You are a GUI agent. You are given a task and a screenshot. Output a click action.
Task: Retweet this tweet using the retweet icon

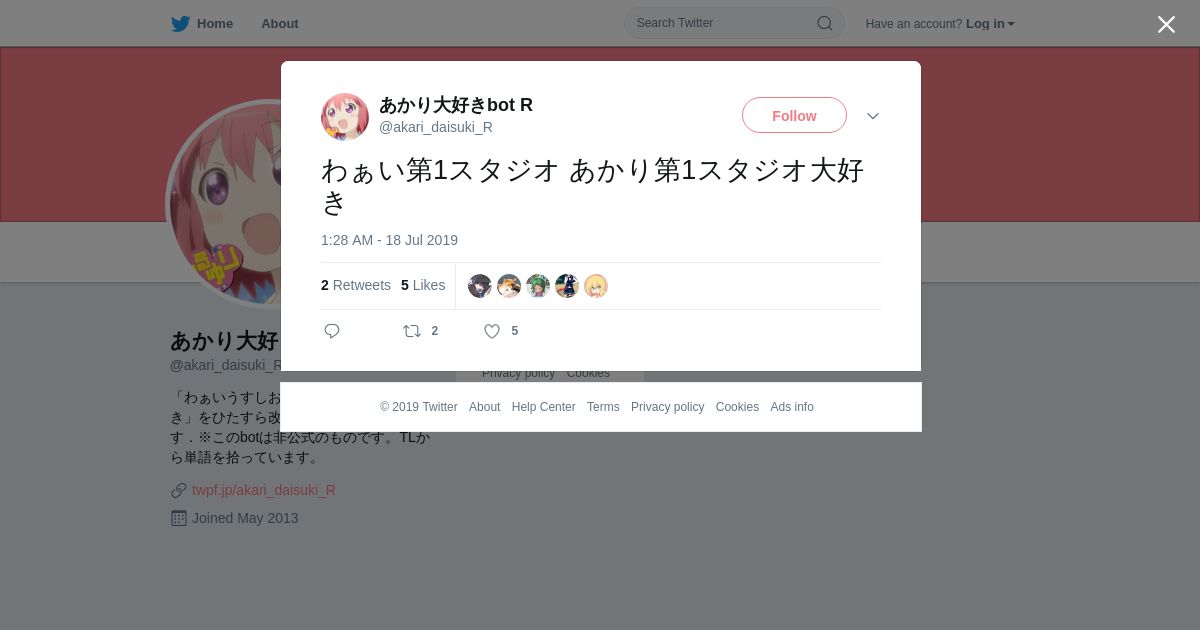(x=412, y=331)
